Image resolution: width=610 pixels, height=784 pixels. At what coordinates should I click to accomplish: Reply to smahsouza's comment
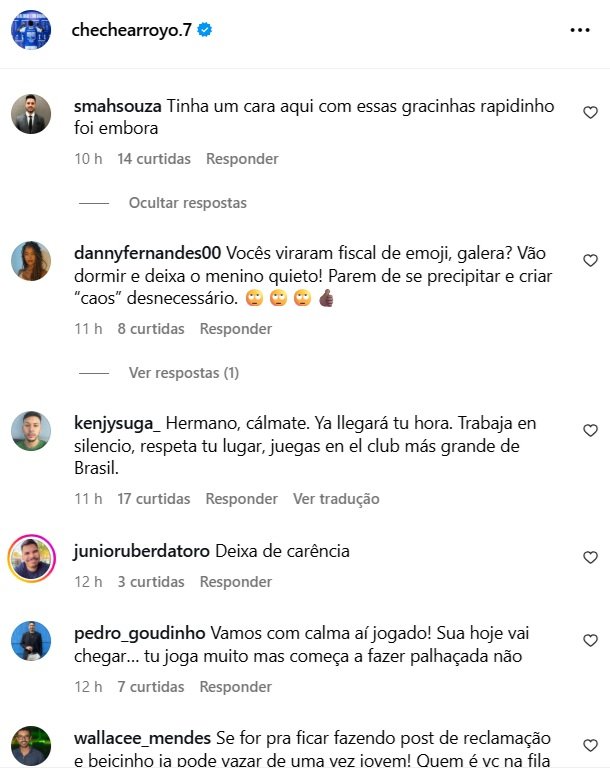[242, 159]
